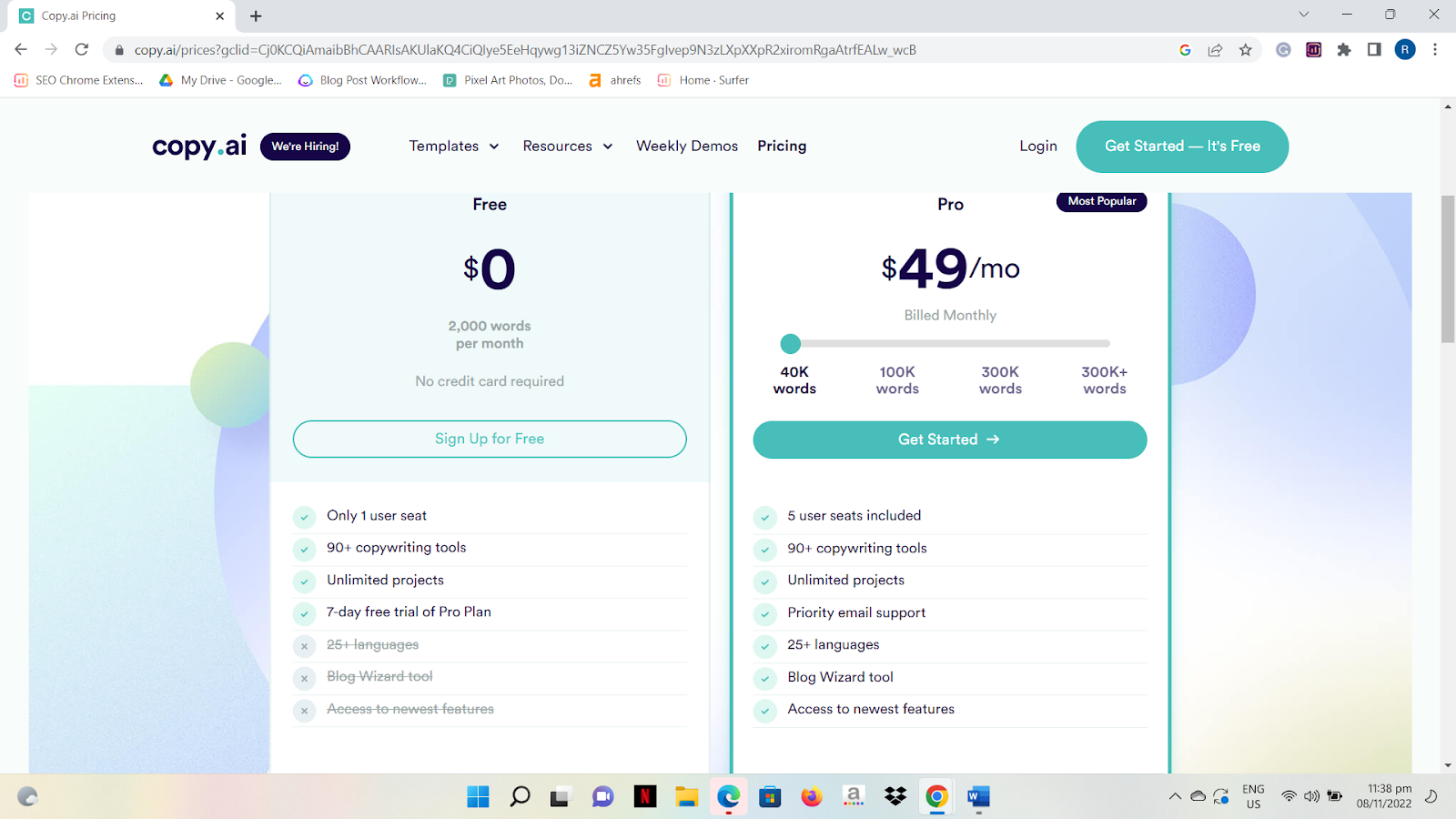
Task: Open the Extensions puzzle-piece menu
Action: [1344, 50]
